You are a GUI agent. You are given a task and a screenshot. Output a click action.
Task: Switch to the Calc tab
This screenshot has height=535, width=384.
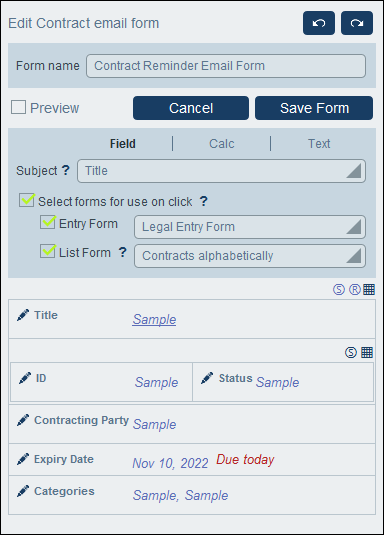tap(222, 144)
